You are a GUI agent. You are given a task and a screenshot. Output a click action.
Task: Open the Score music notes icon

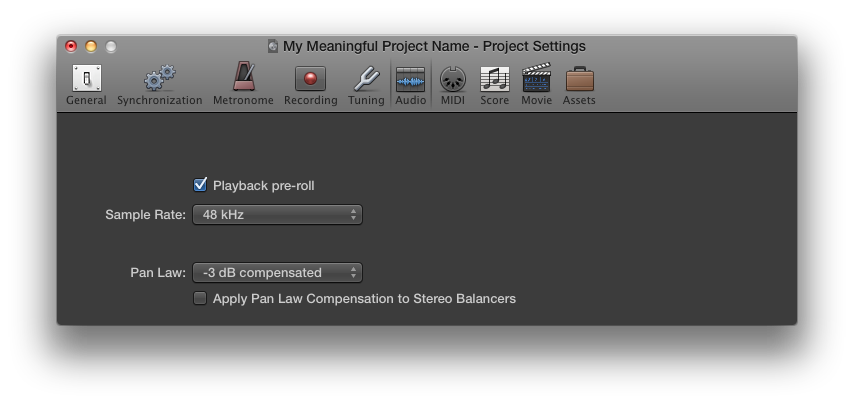(x=495, y=79)
